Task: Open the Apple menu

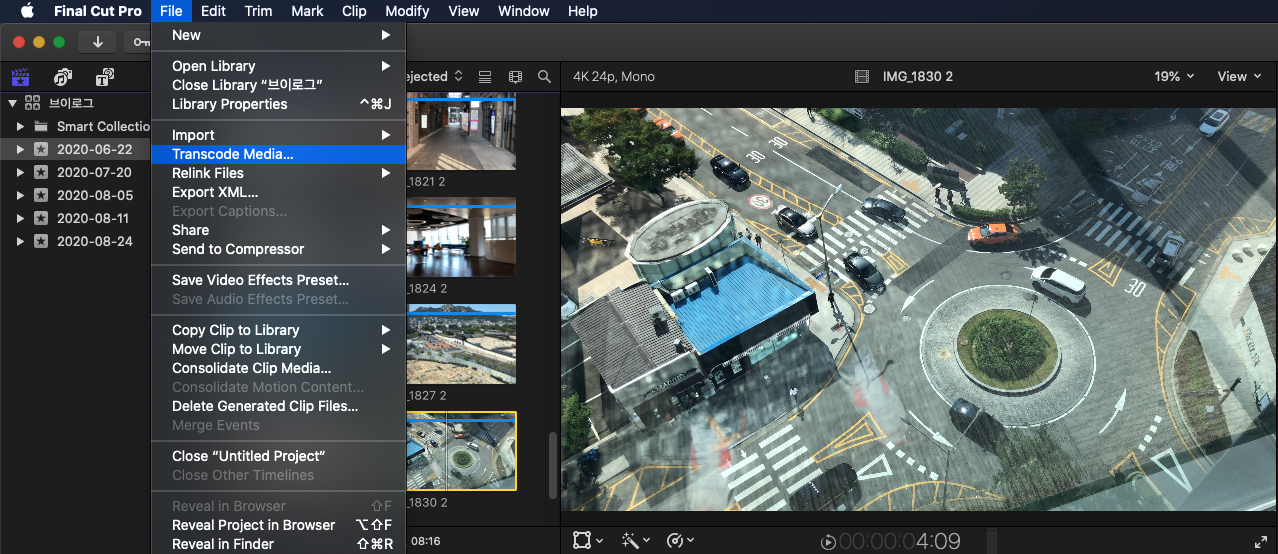Action: (x=27, y=11)
